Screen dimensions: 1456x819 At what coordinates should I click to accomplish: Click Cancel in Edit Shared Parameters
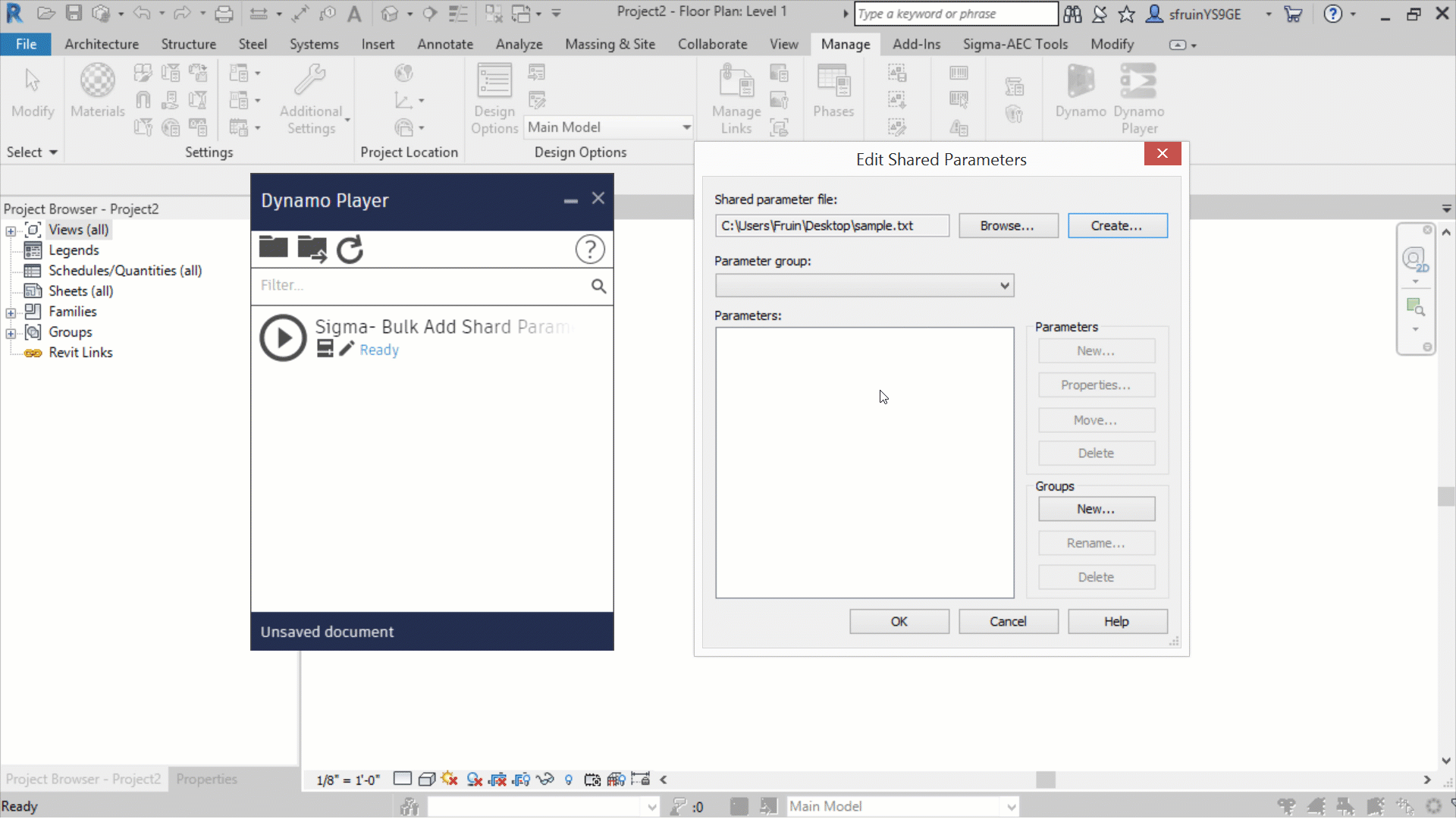tap(1008, 621)
